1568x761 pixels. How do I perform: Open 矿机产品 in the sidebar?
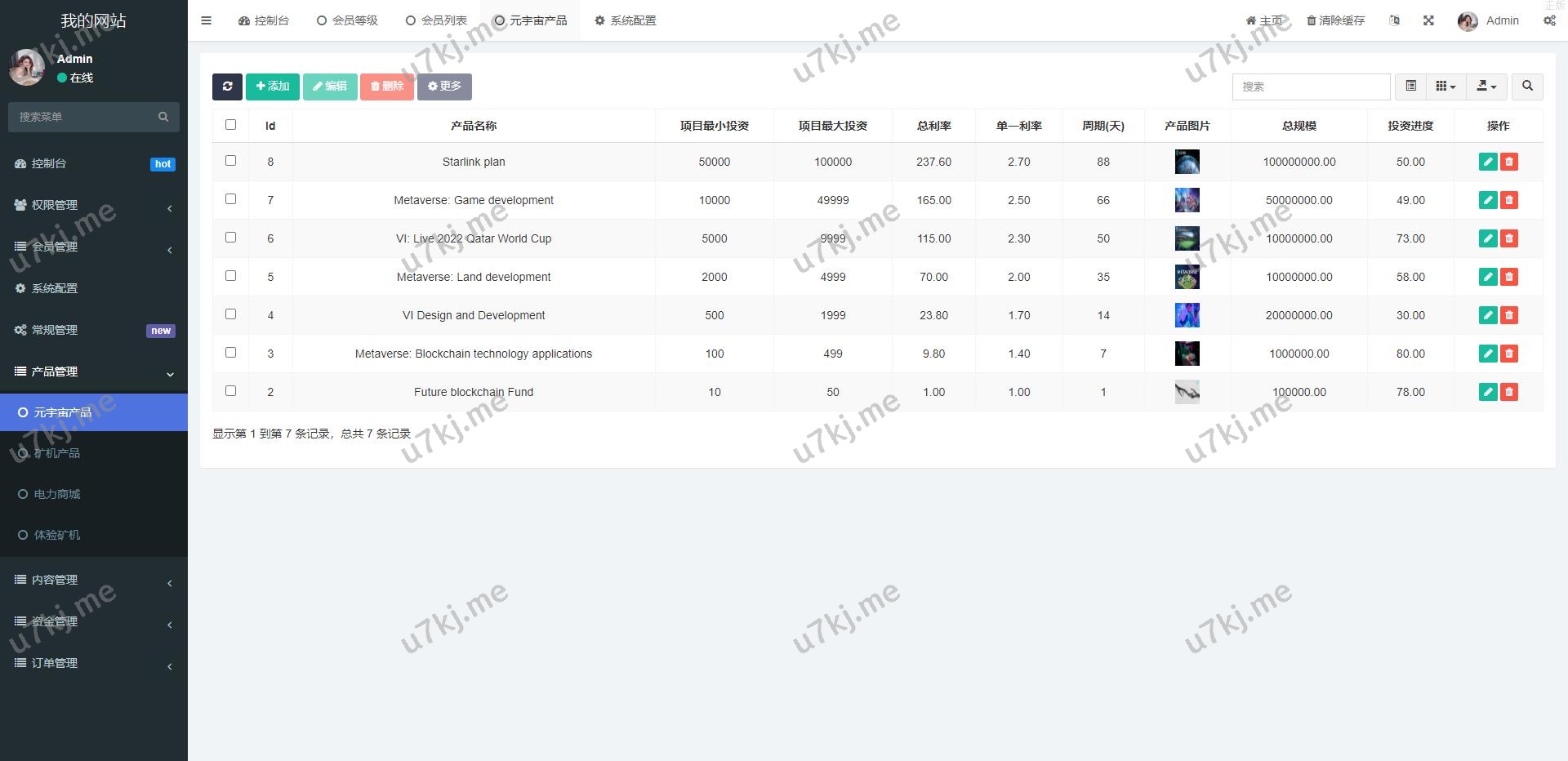[57, 453]
